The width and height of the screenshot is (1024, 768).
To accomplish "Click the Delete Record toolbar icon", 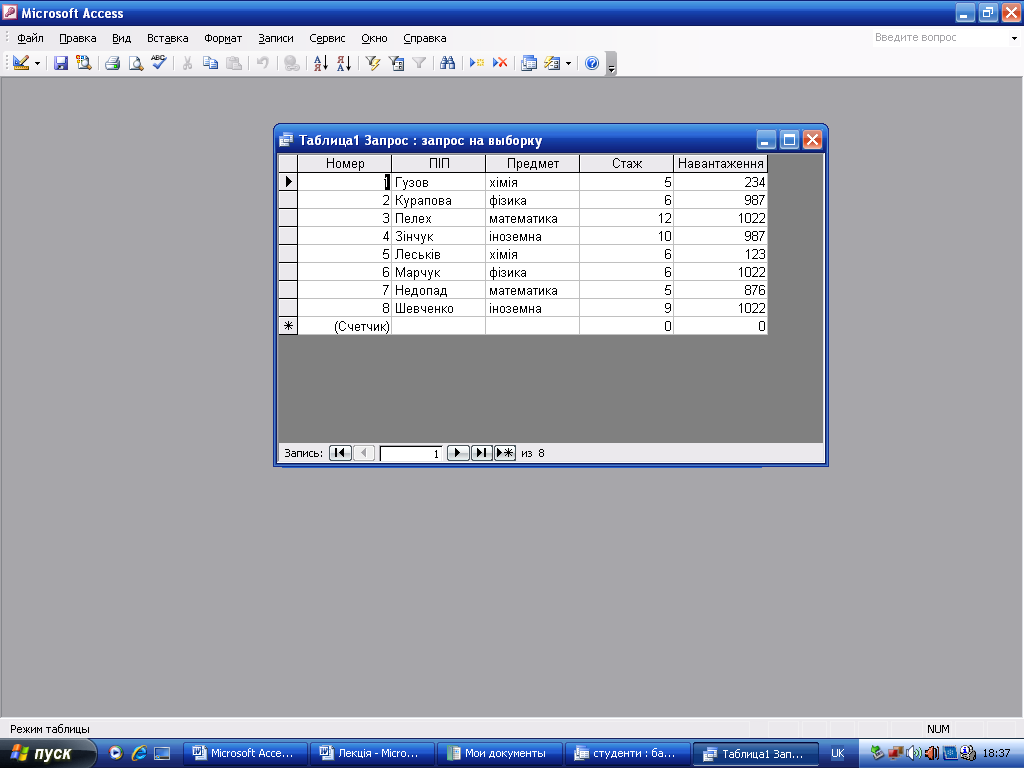I will 500,63.
